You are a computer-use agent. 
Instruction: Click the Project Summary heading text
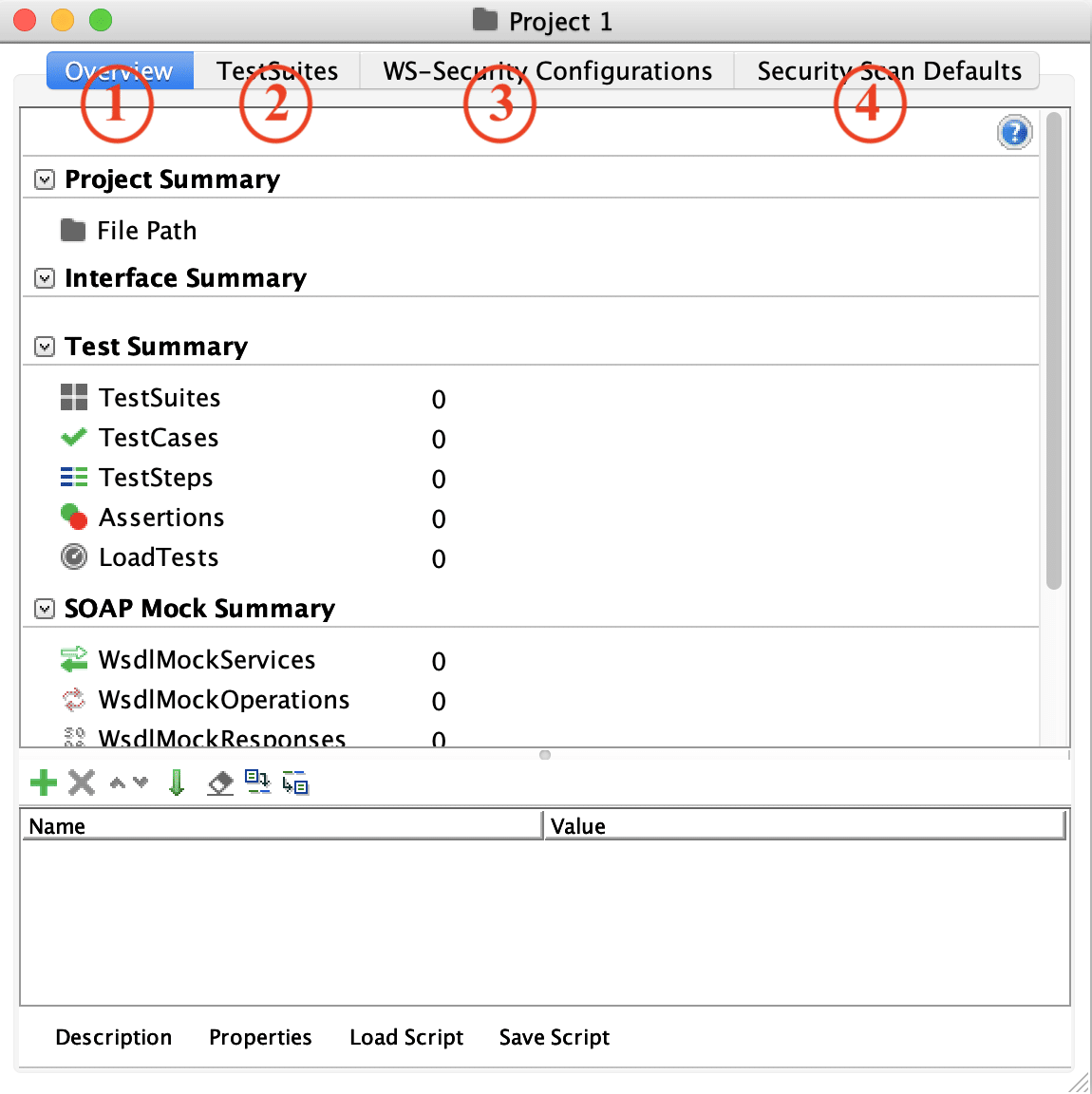pos(173,179)
